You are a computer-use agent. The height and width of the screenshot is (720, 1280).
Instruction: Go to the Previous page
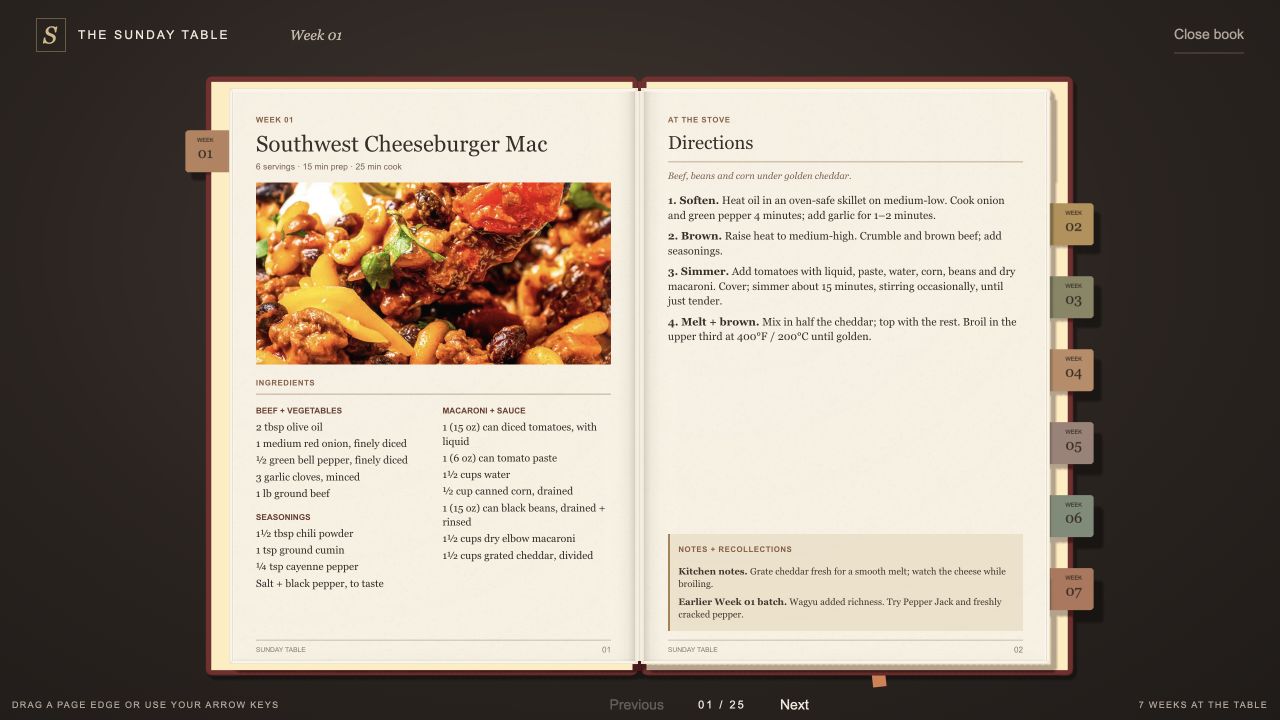tap(636, 705)
